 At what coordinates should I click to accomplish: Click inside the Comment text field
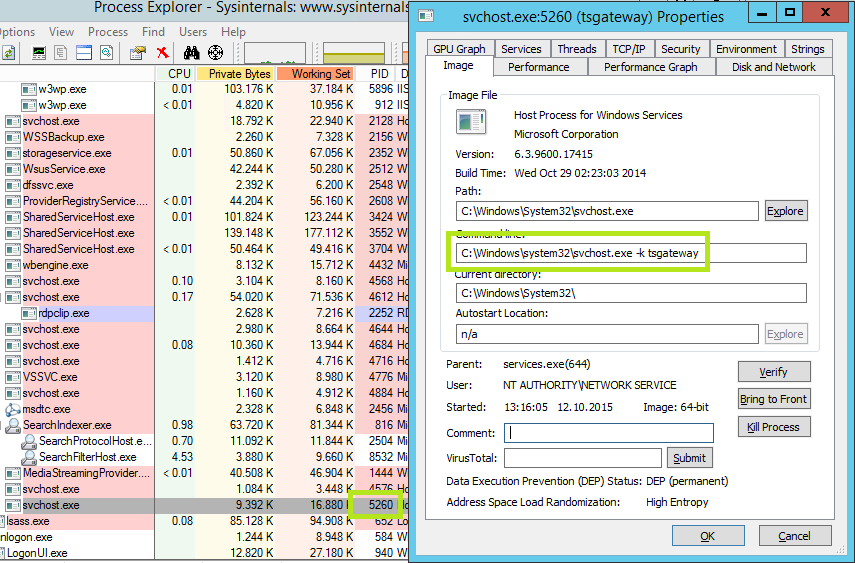tap(608, 433)
